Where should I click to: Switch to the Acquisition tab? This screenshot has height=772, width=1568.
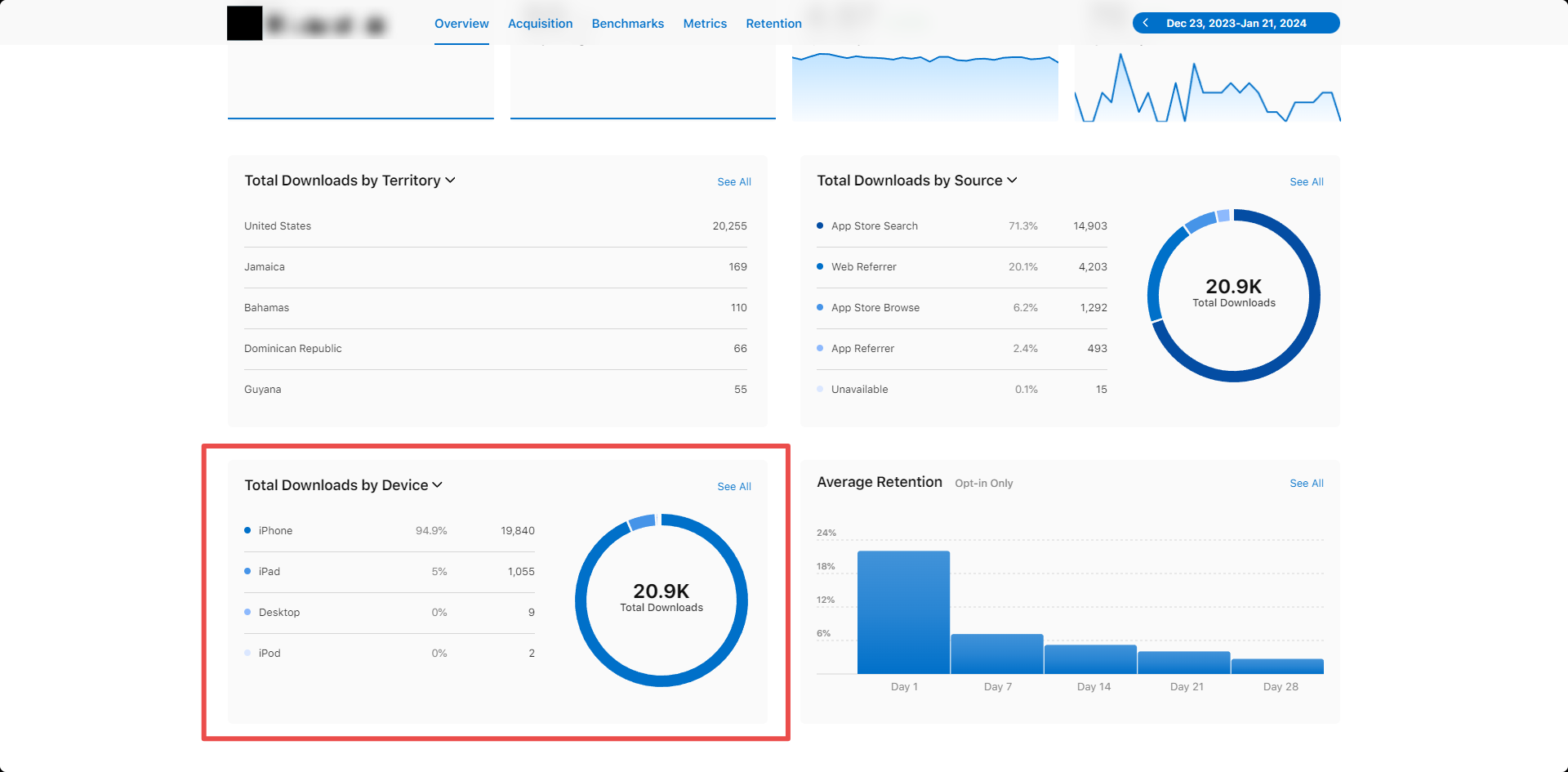(540, 24)
